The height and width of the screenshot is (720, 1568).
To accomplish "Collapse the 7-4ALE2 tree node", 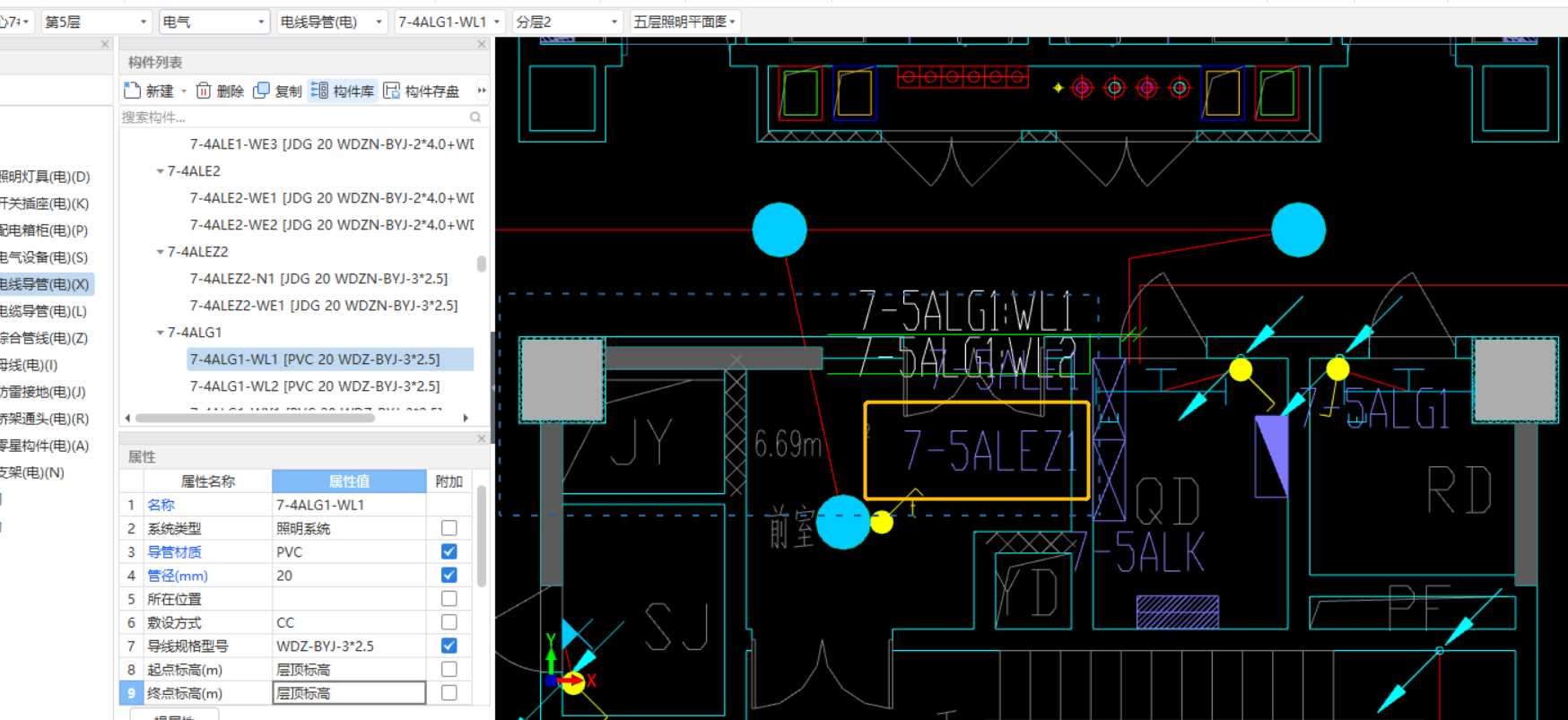I will 161,171.
